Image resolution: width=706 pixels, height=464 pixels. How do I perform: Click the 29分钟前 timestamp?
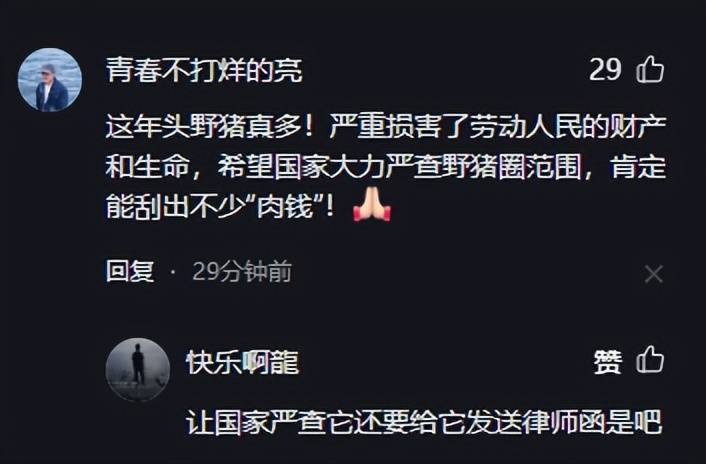tap(242, 271)
